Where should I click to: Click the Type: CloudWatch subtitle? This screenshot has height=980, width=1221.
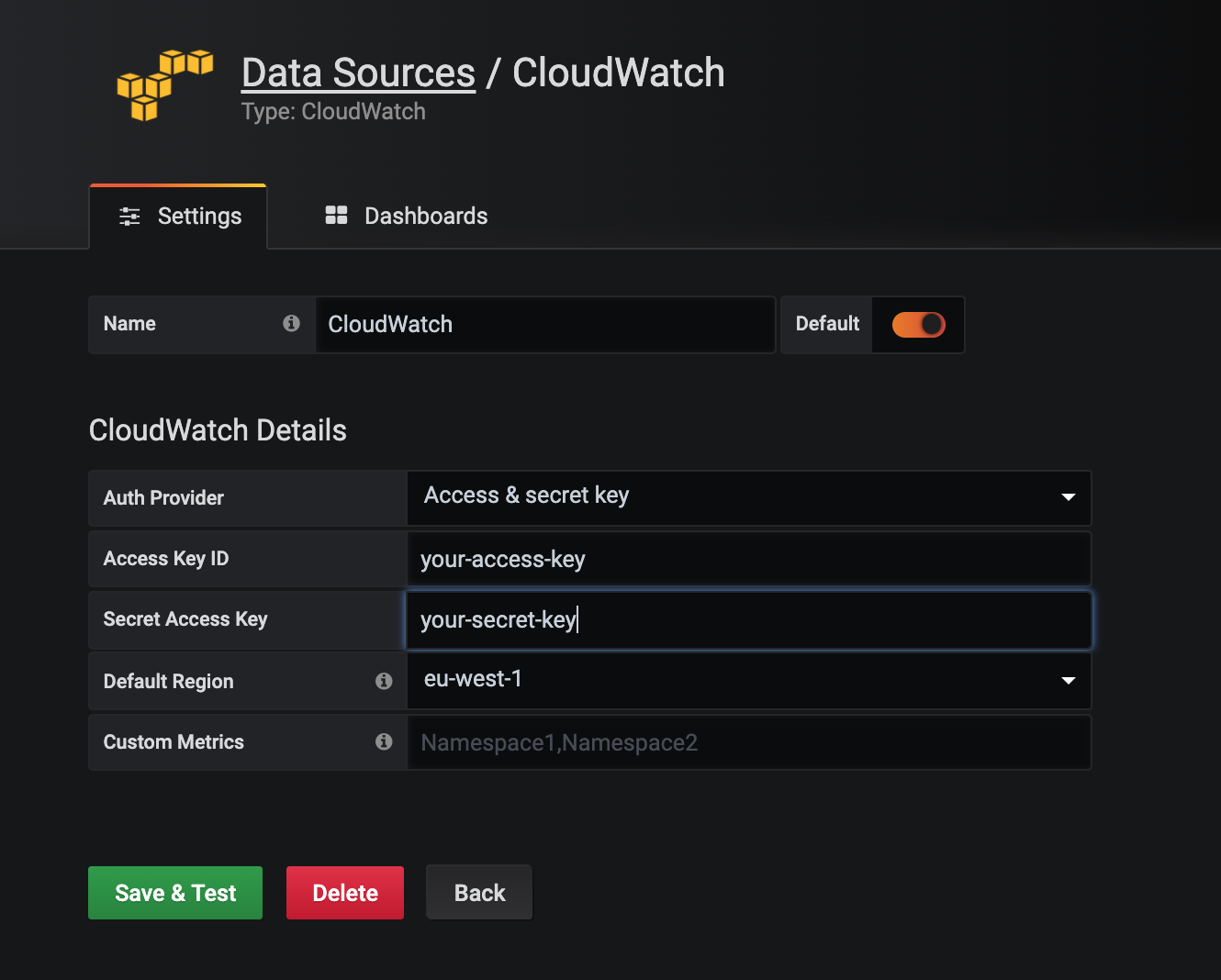(333, 112)
